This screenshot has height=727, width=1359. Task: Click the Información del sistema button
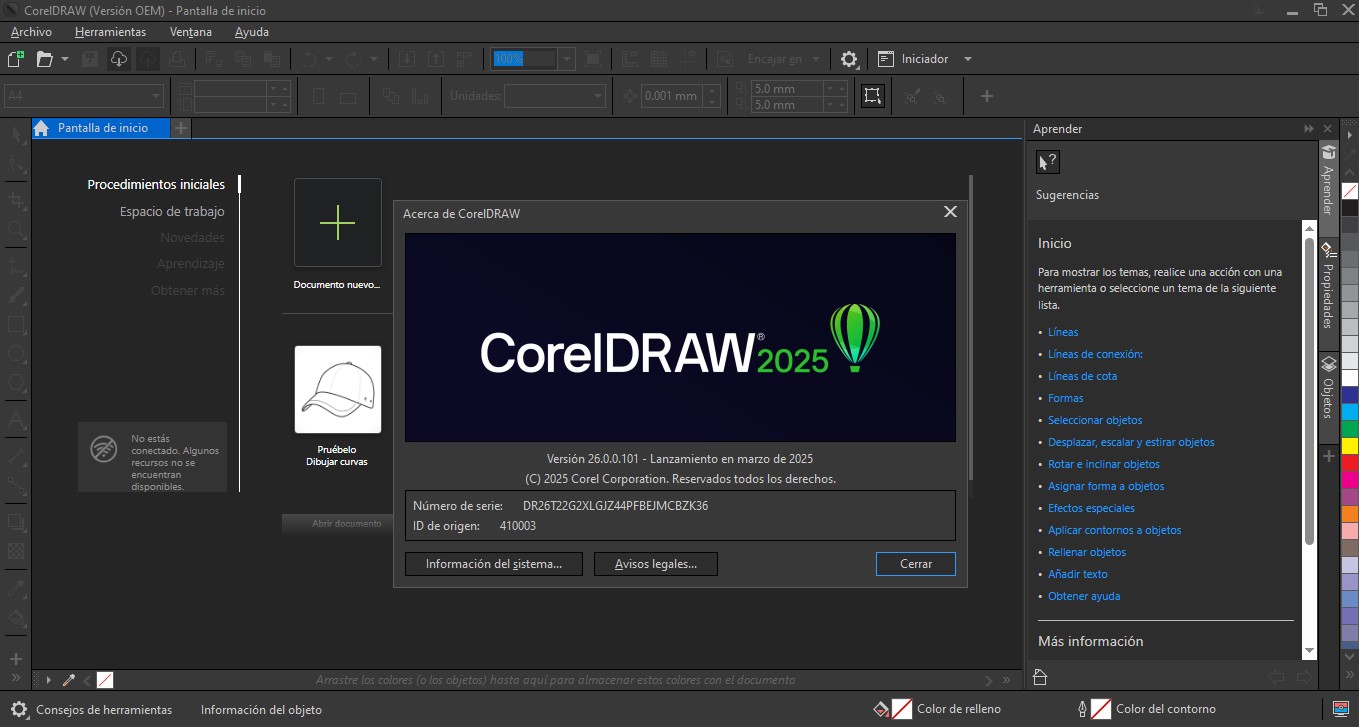pos(492,563)
